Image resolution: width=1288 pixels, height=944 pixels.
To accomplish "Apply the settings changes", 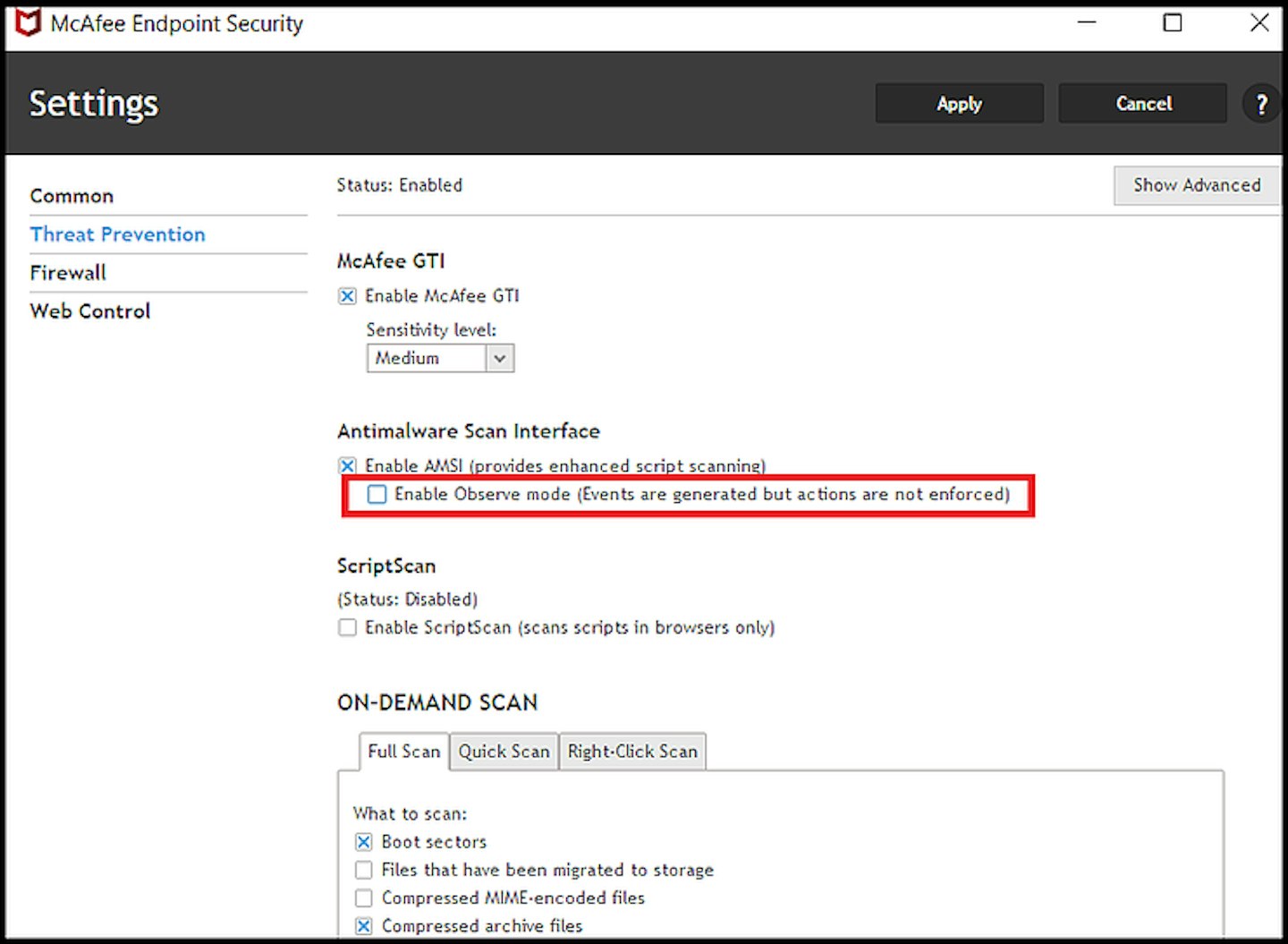I will 959,104.
